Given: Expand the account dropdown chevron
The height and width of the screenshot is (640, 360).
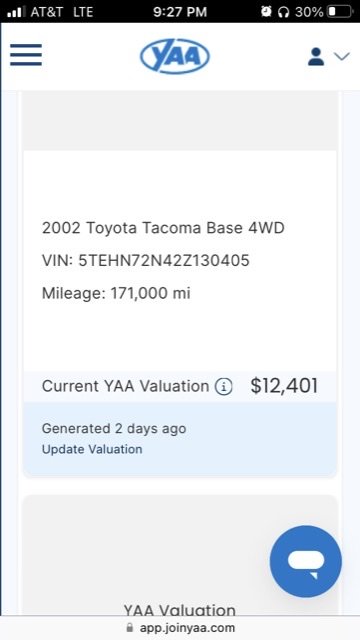Looking at the screenshot, I should [x=342, y=56].
